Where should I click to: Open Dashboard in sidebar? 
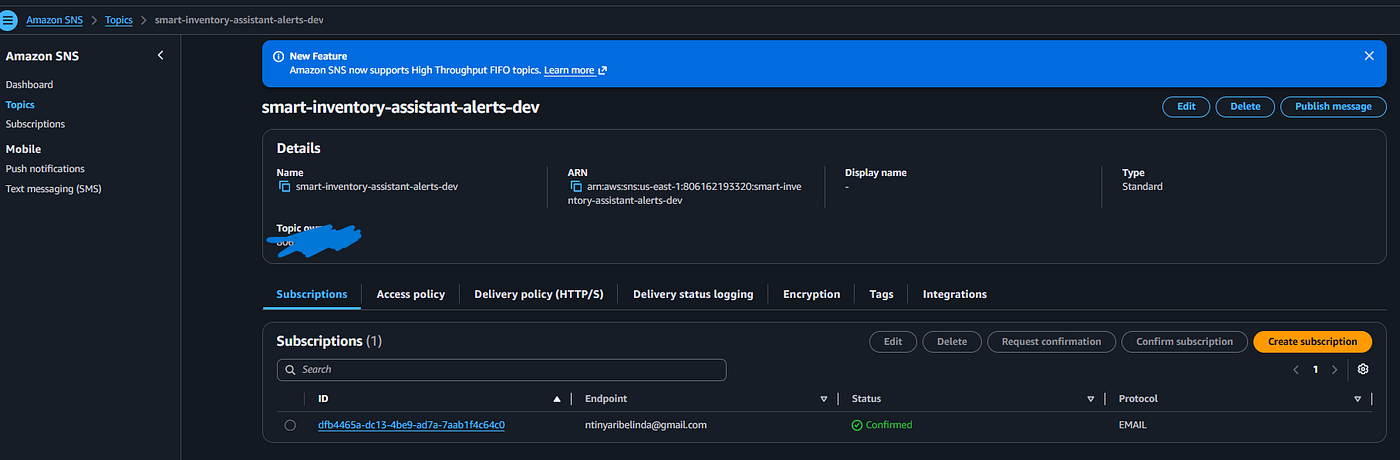29,85
